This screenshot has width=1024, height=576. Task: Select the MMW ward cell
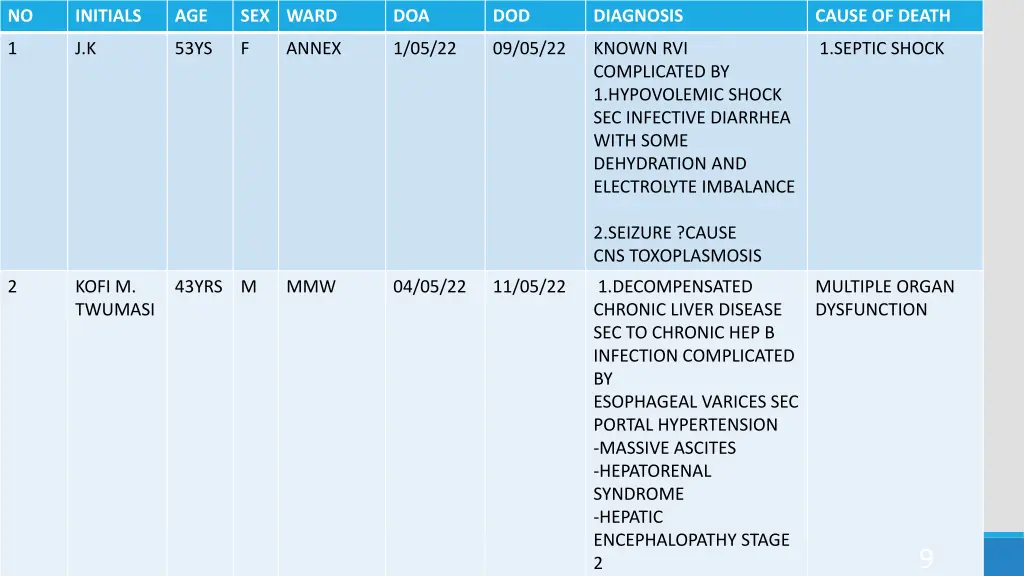tap(332, 423)
